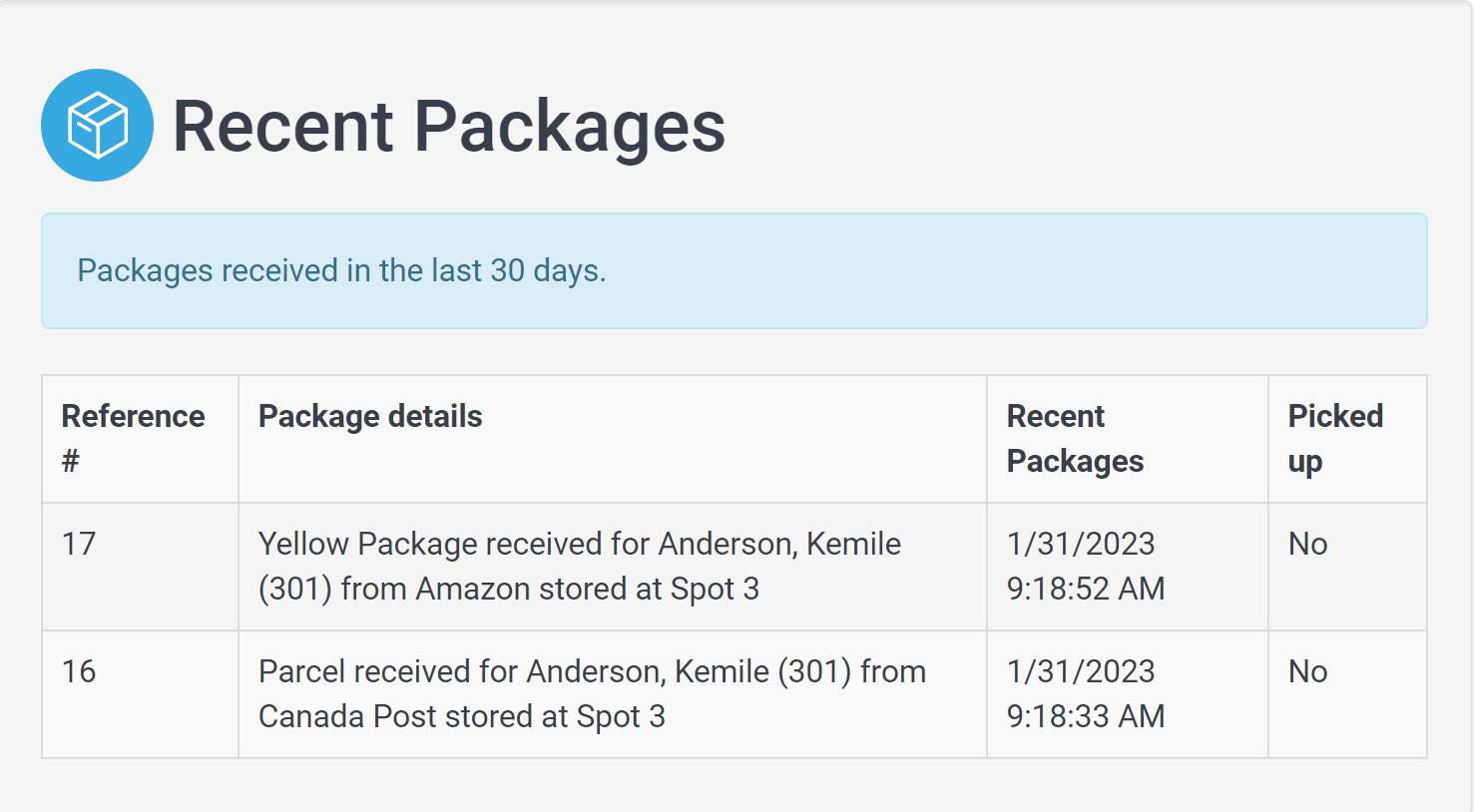1474x812 pixels.
Task: Click the 9:18:52 AM timestamp cell
Action: tap(1128, 567)
